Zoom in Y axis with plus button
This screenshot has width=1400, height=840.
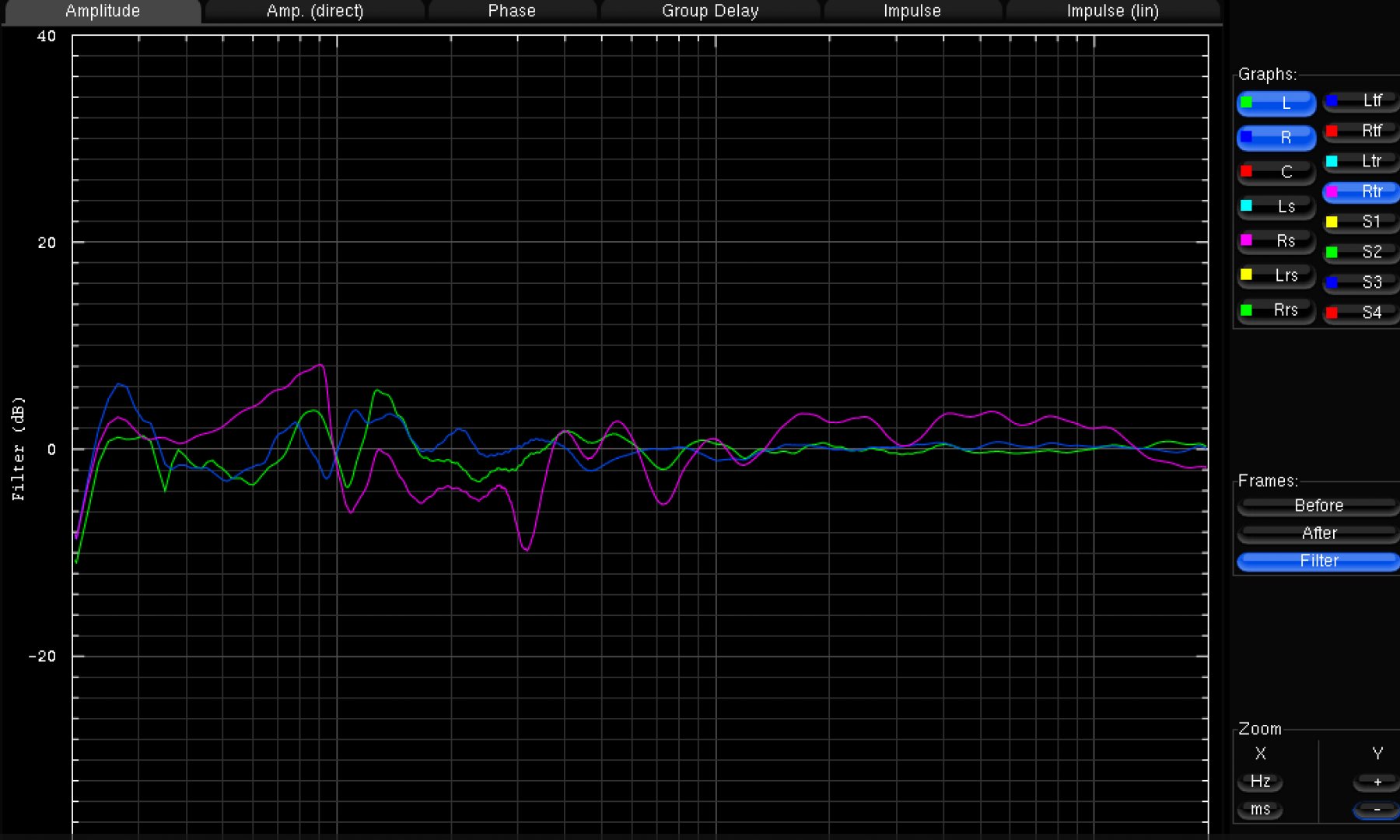coord(1377,782)
